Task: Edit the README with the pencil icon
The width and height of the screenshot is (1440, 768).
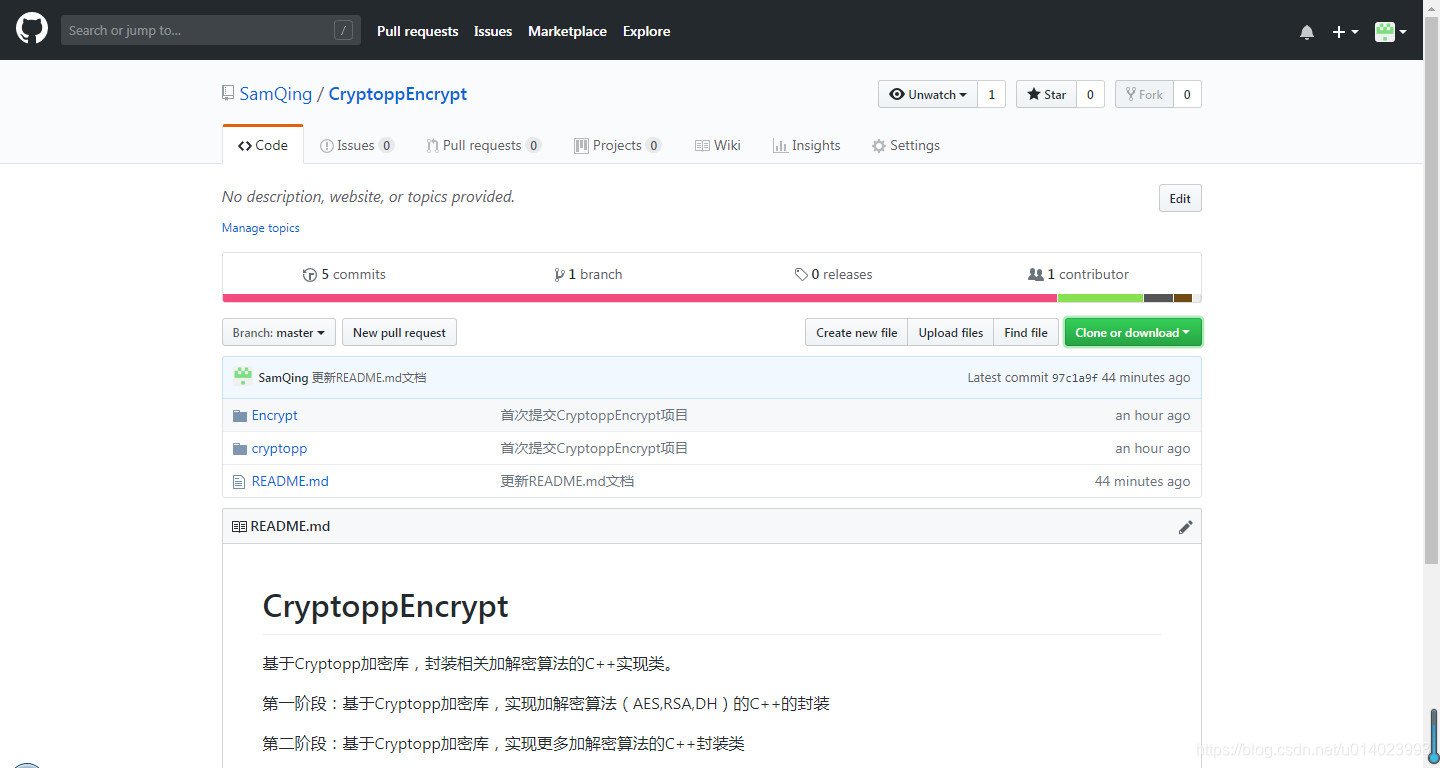Action: 1185,527
